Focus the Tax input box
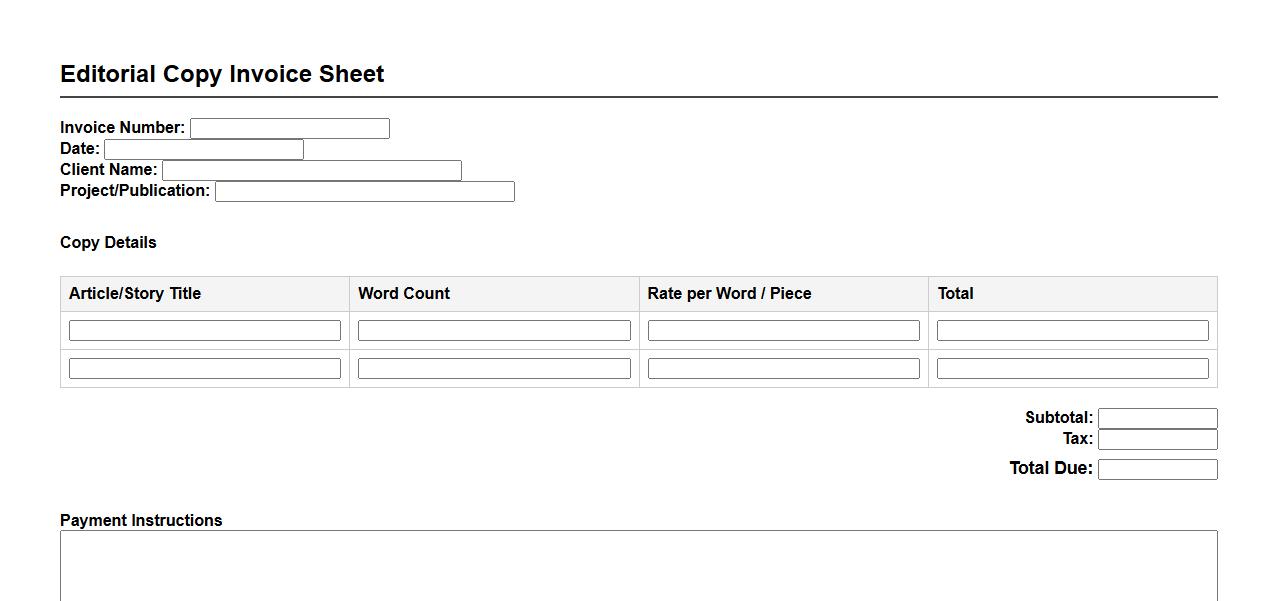Image resolution: width=1278 pixels, height=601 pixels. pyautogui.click(x=1157, y=439)
